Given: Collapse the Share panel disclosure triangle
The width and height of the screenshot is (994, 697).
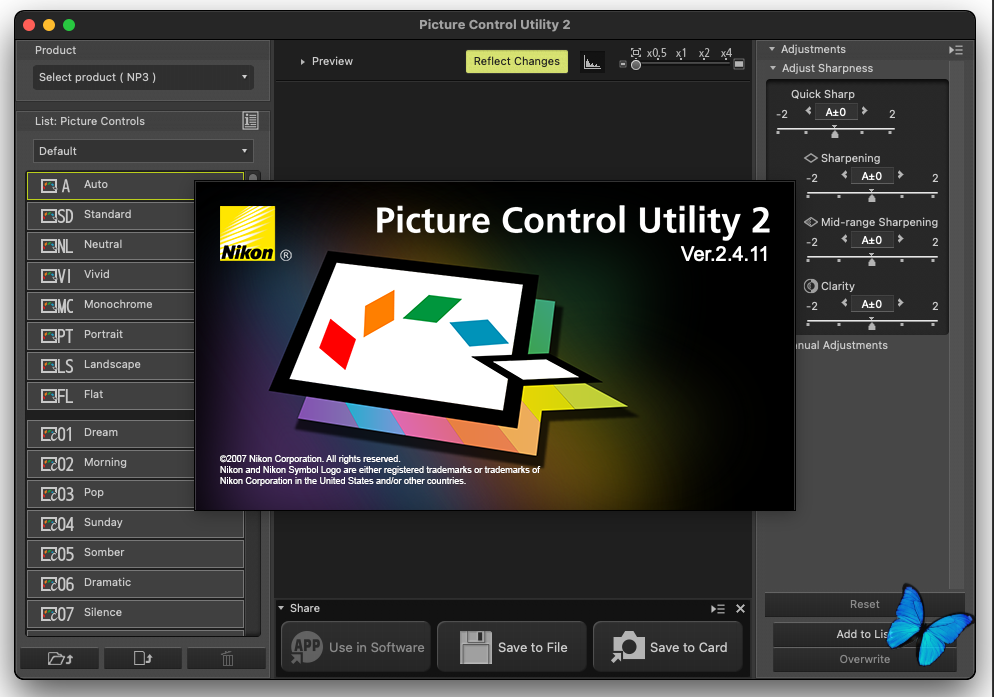Looking at the screenshot, I should 282,608.
